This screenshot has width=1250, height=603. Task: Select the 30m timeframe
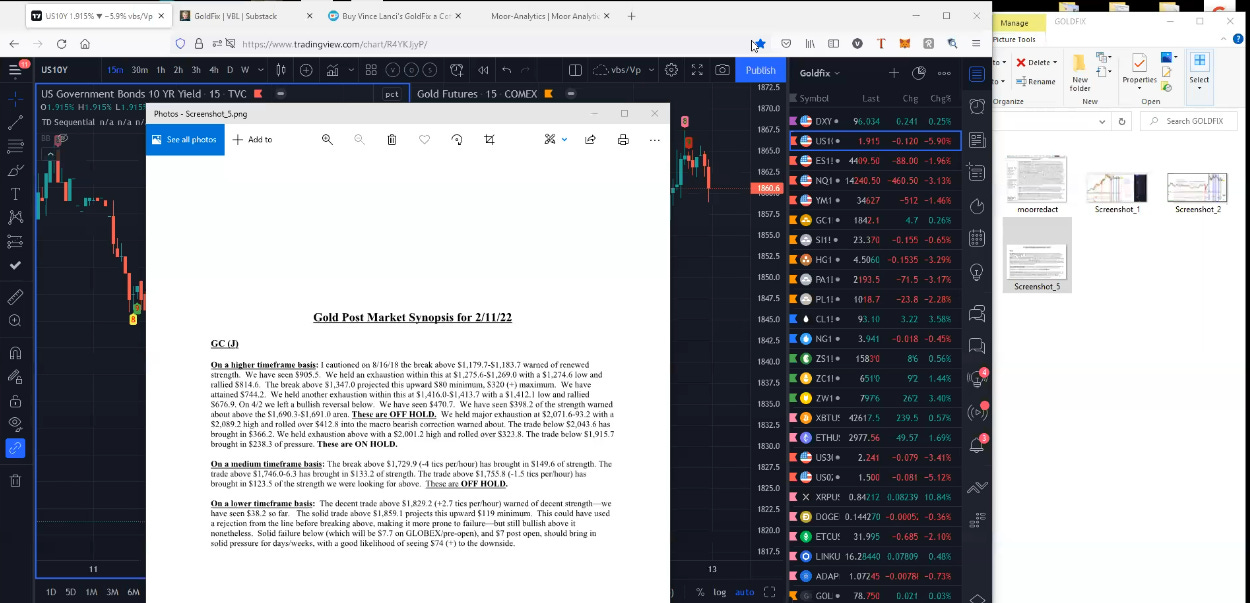[140, 70]
